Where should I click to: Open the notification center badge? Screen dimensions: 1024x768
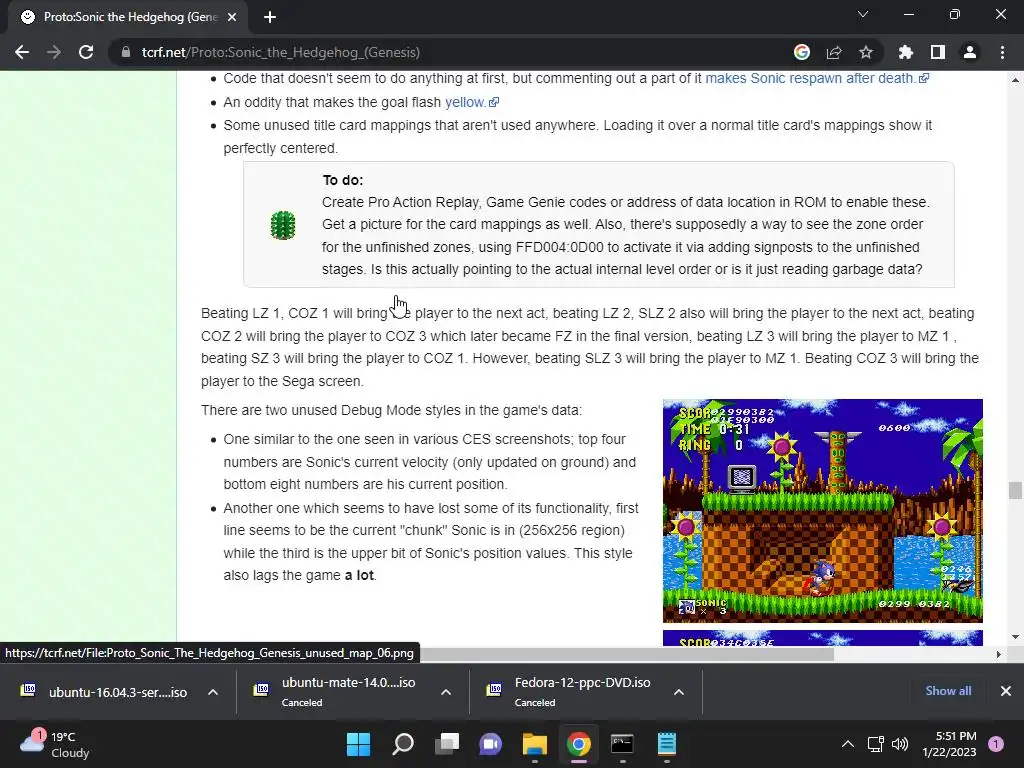pyautogui.click(x=996, y=744)
